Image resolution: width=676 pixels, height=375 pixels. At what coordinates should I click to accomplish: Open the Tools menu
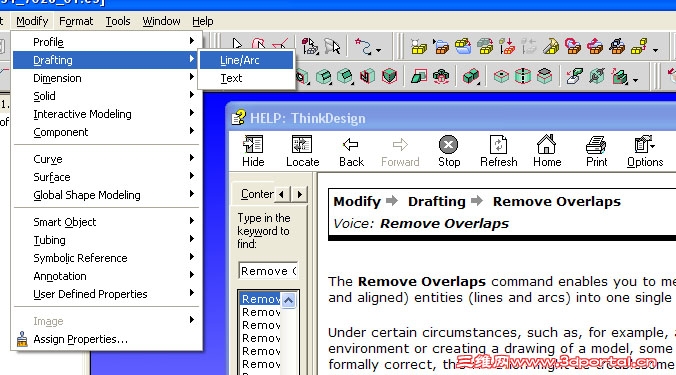[118, 21]
